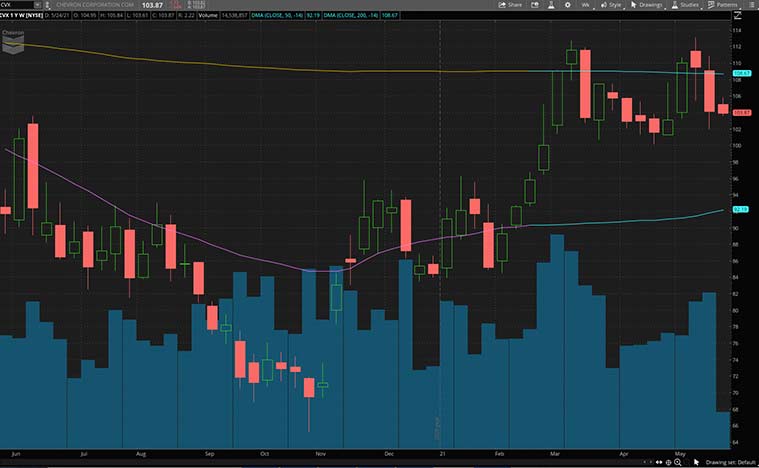Click the DMA (CLOSE, 200, -14) study label
The image size is (759, 468).
pos(351,15)
